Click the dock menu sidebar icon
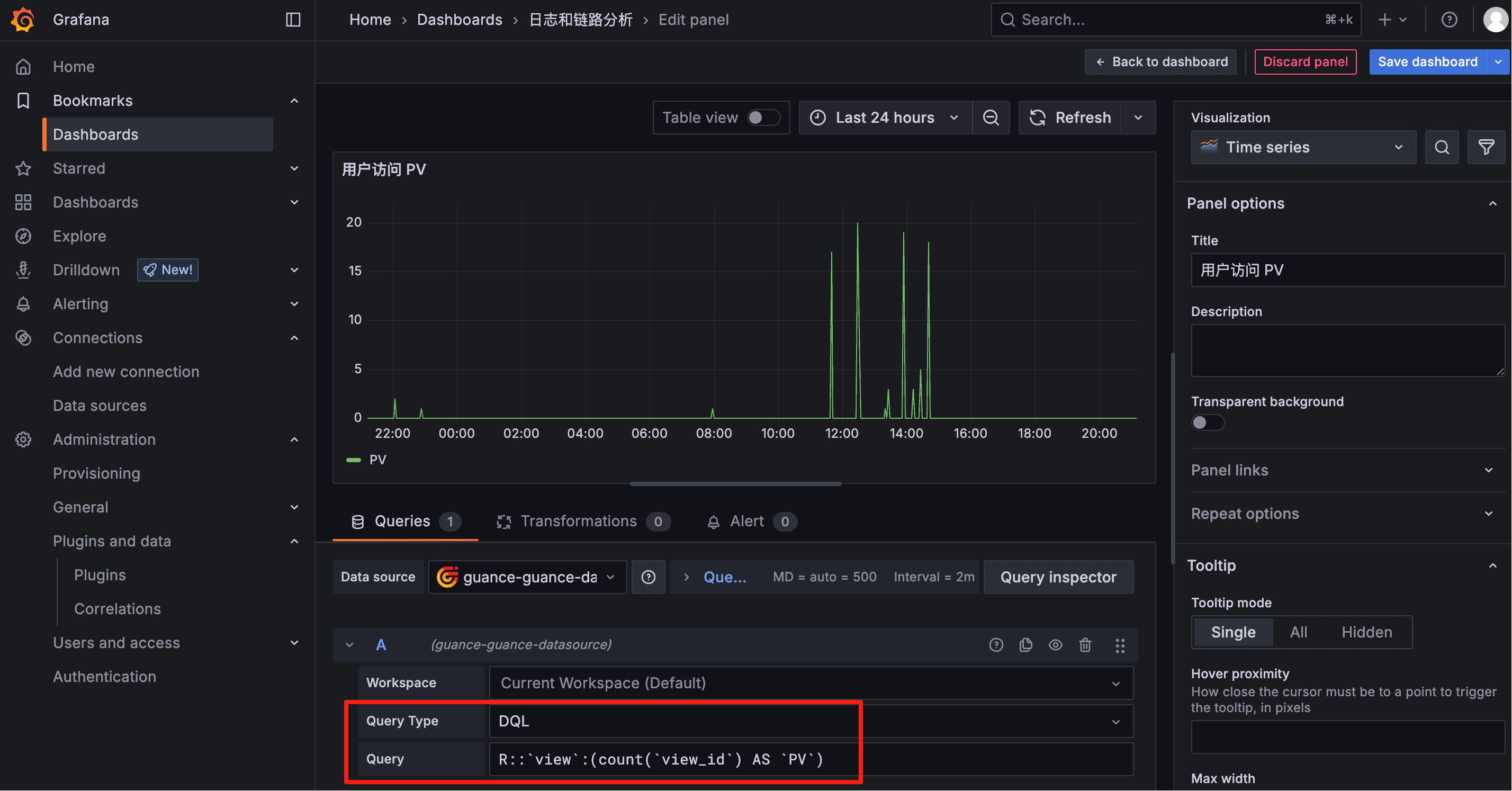The width and height of the screenshot is (1512, 791). click(x=293, y=20)
